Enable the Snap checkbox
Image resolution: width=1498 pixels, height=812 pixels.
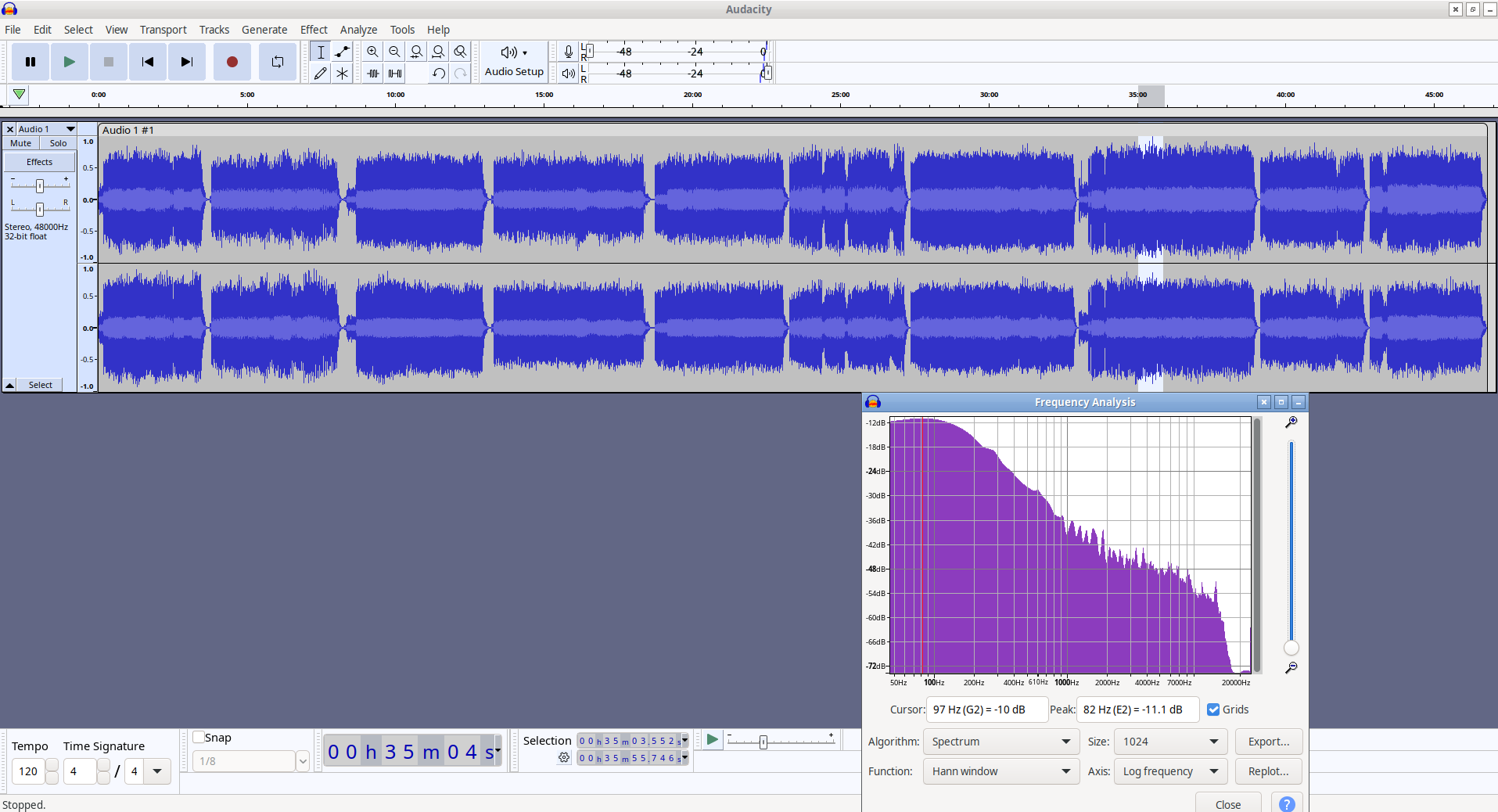click(199, 737)
